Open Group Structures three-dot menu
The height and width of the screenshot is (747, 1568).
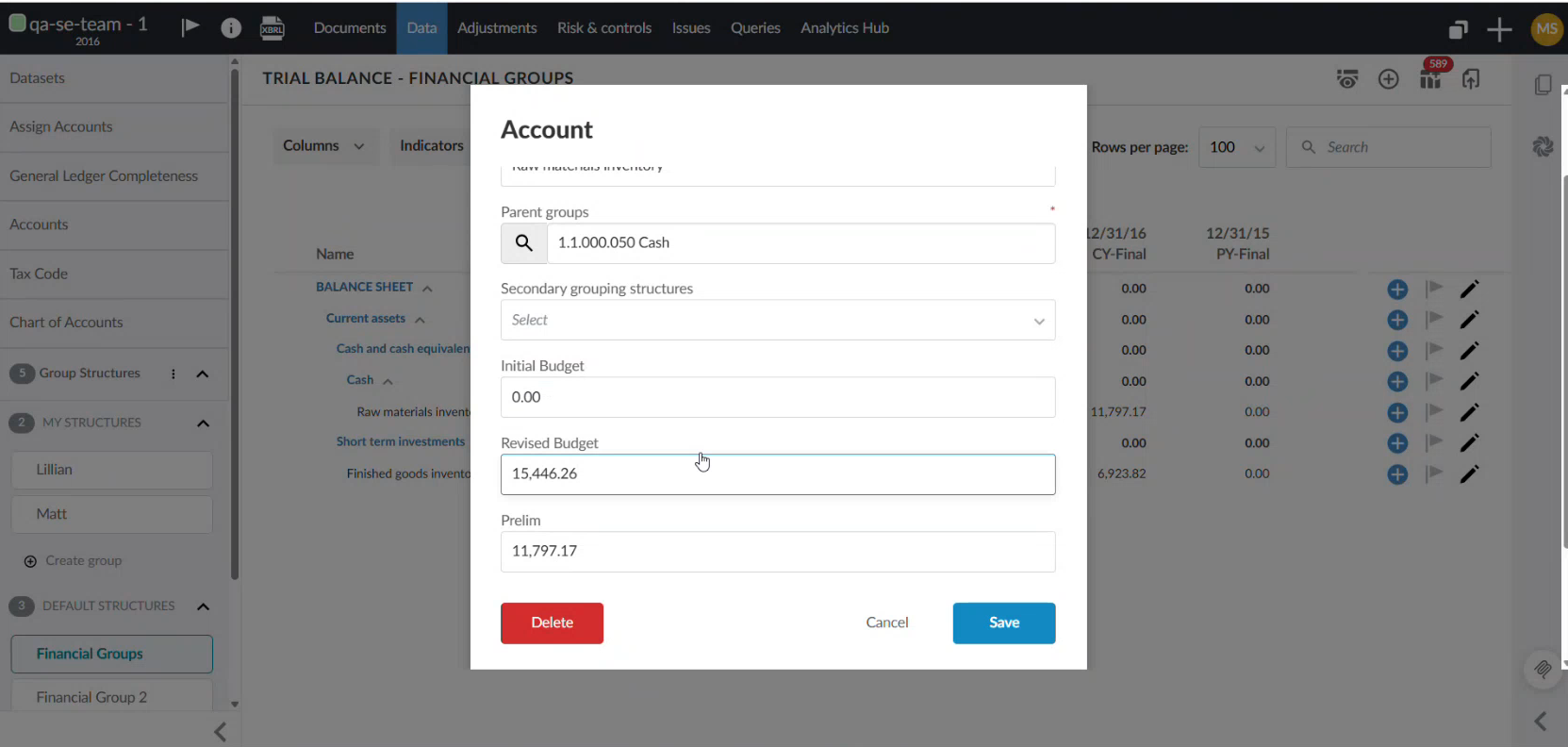tap(173, 373)
